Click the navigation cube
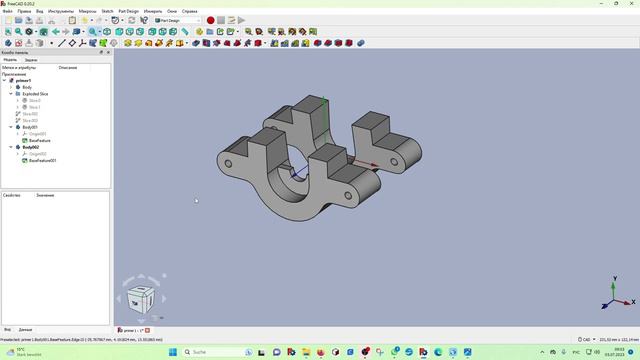The image size is (640, 360). click(x=141, y=299)
